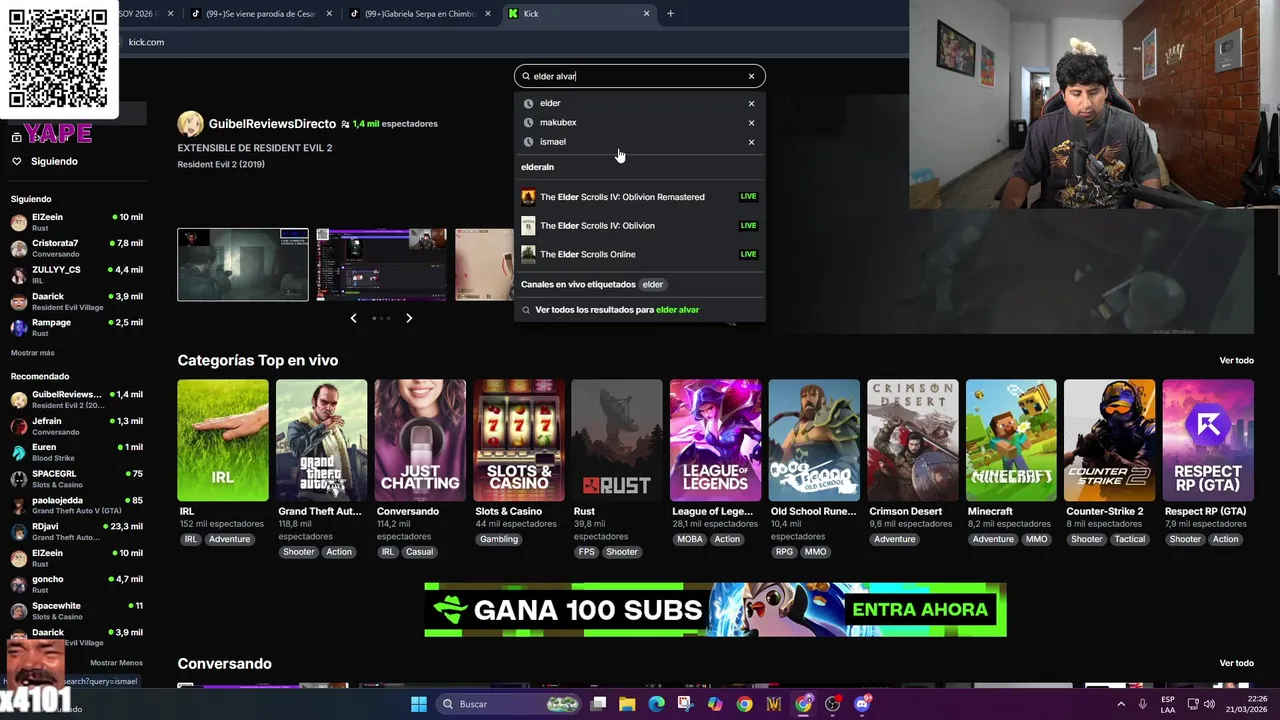The width and height of the screenshot is (1280, 720).
Task: Open goncho recommended channel
Action: pyautogui.click(x=76, y=584)
